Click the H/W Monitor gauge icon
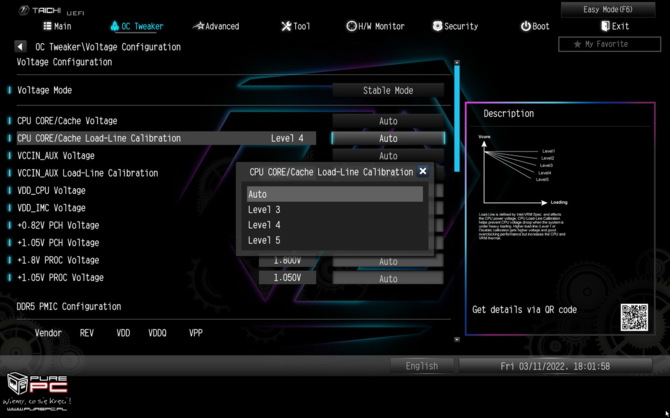 tap(351, 26)
